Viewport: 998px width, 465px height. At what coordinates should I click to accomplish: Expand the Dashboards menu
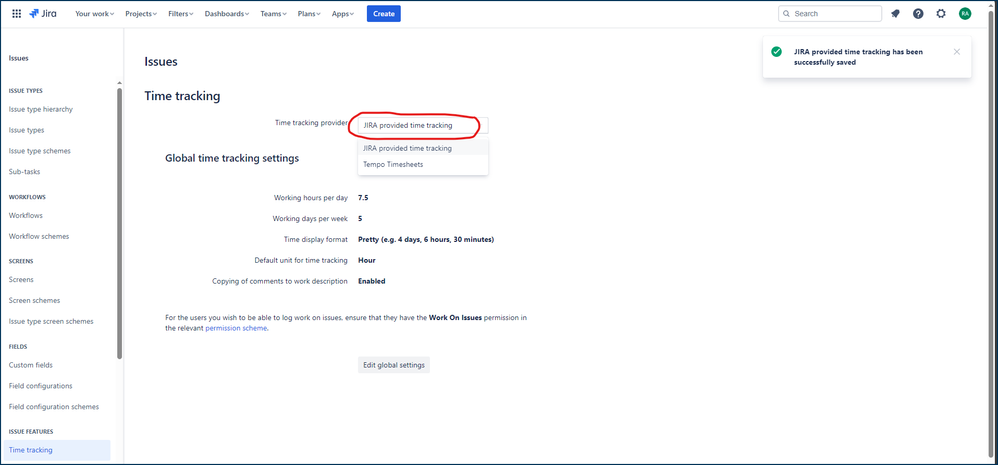tap(227, 13)
